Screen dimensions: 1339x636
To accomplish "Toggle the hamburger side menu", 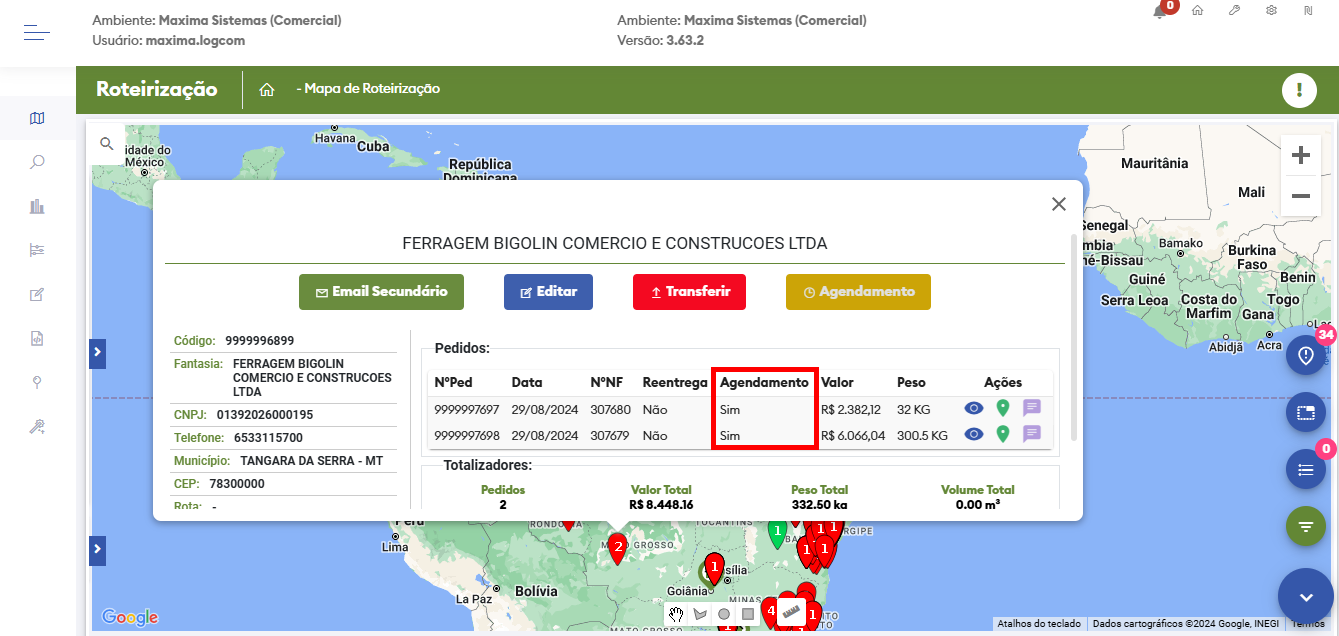I will coord(37,33).
